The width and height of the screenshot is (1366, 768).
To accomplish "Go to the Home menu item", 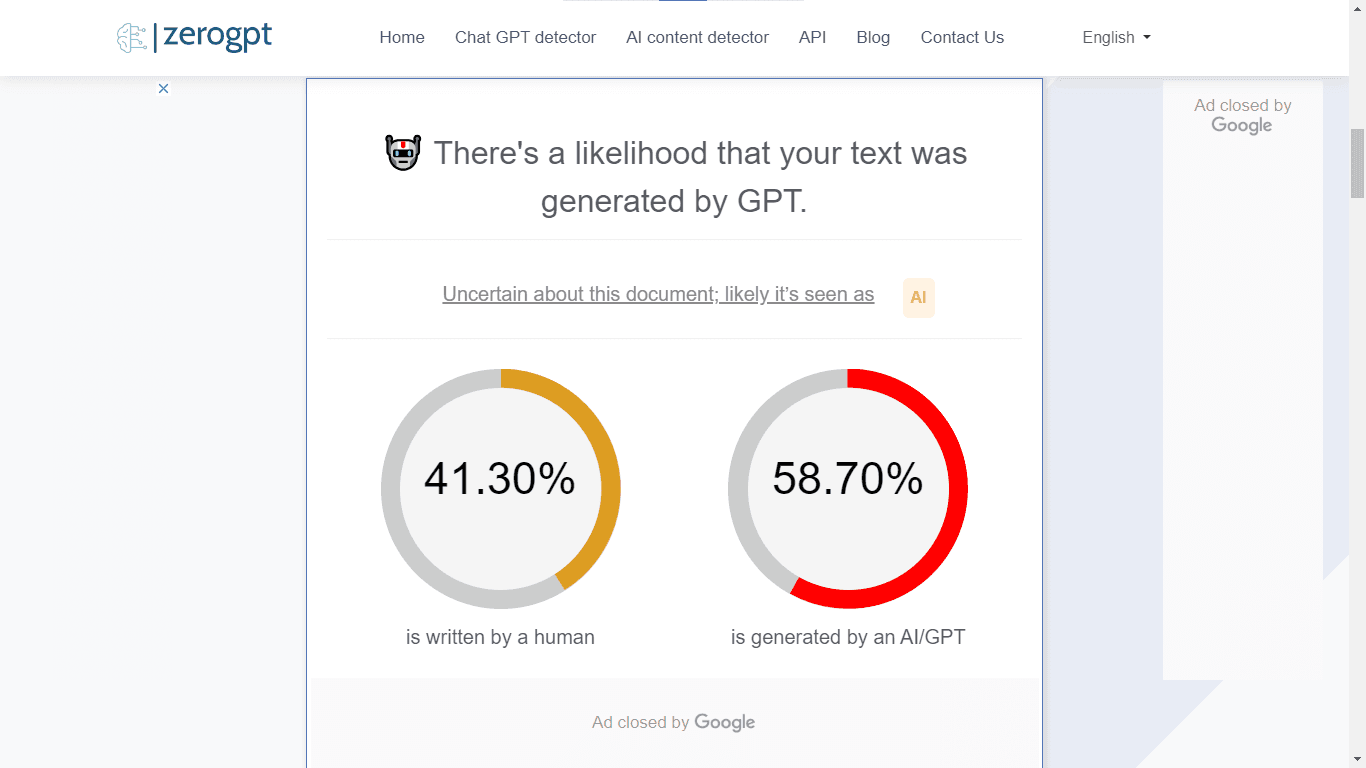I will [x=402, y=38].
